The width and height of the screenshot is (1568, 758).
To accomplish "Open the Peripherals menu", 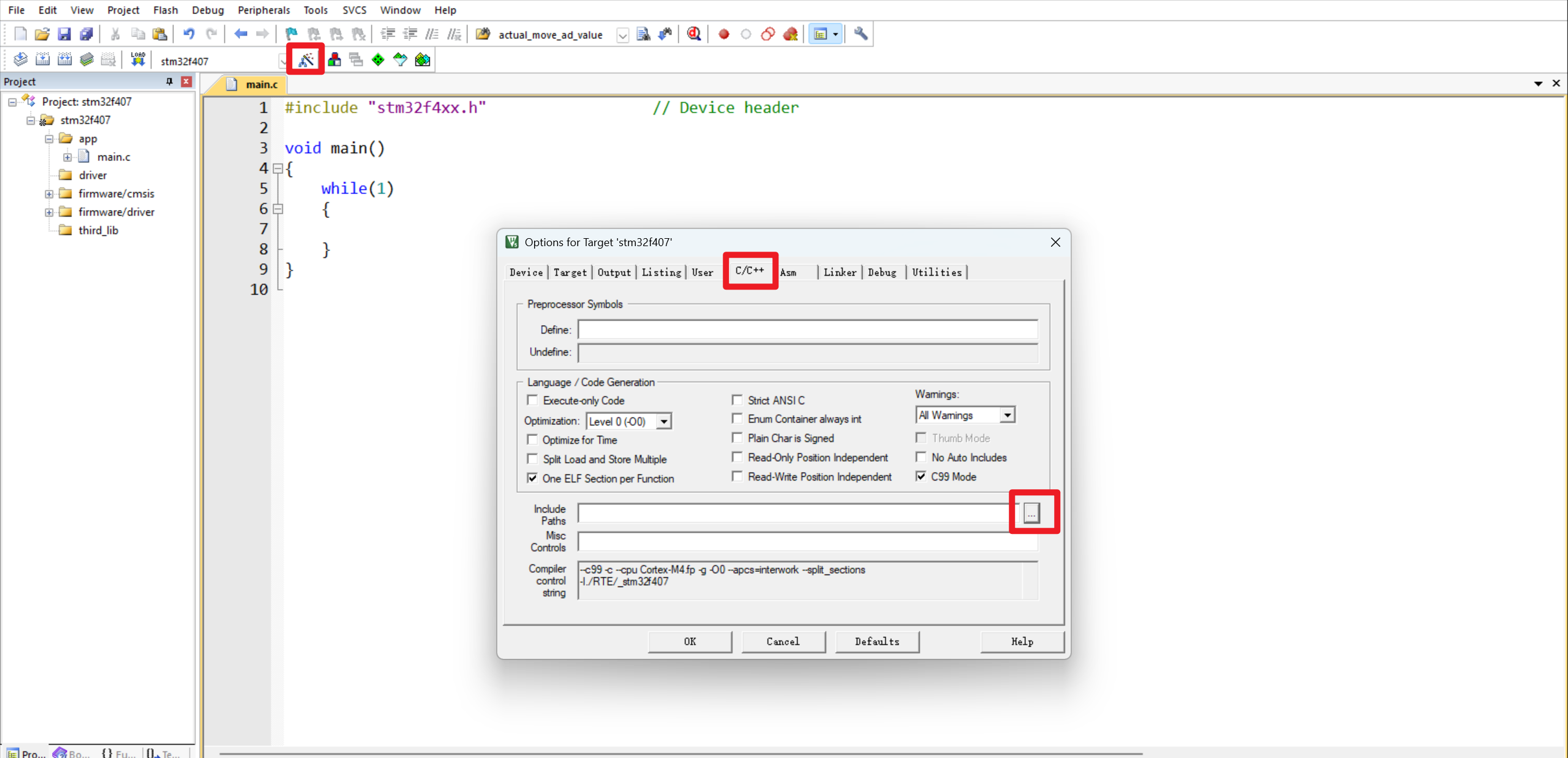I will coord(263,10).
